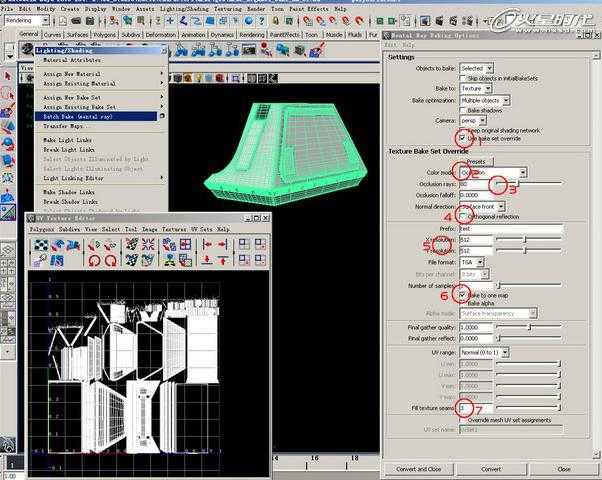Click the help question mark icon in status line

coord(261,20)
